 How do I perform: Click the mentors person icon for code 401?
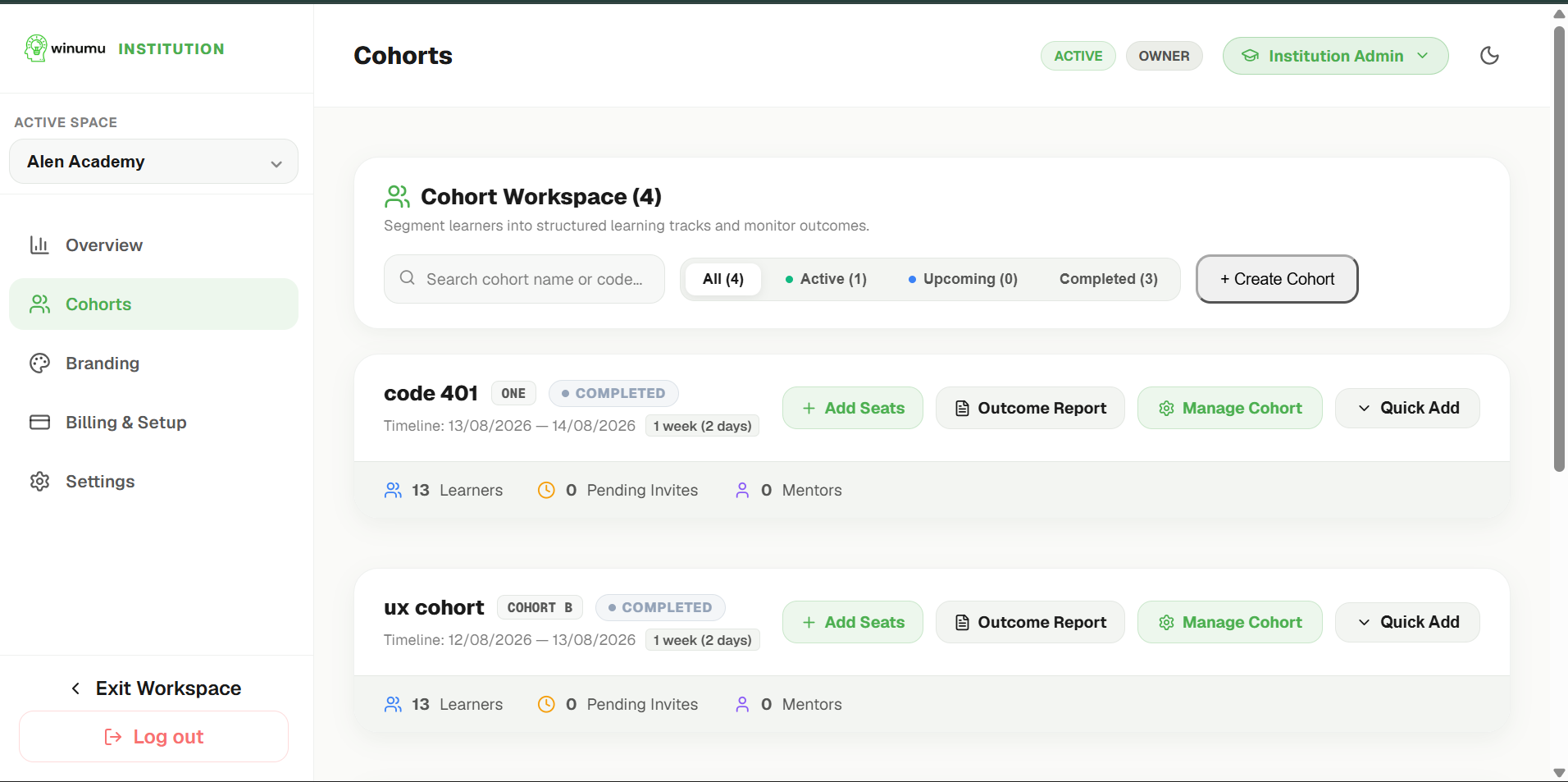(742, 490)
